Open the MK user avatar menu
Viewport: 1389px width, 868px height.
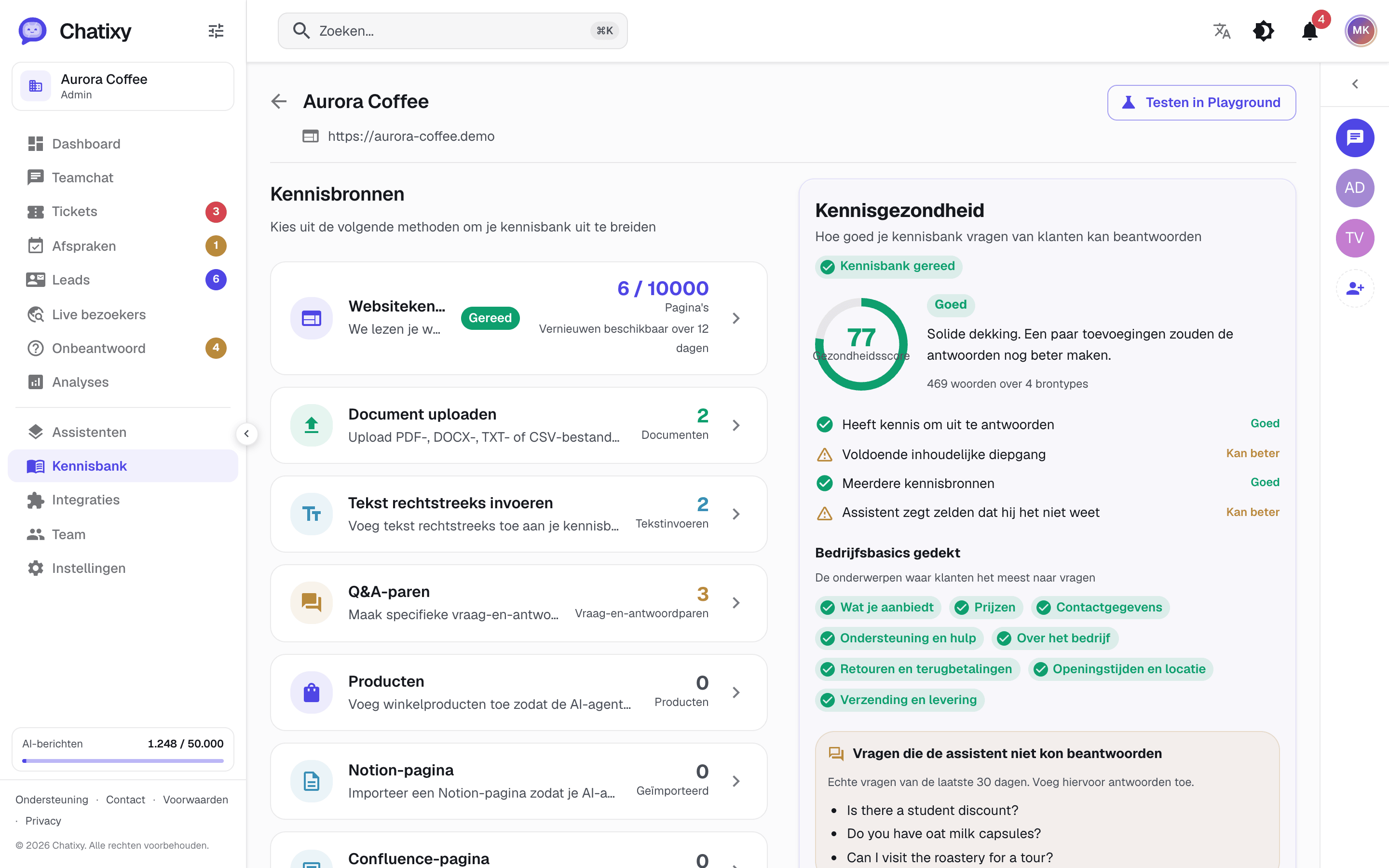(1360, 31)
